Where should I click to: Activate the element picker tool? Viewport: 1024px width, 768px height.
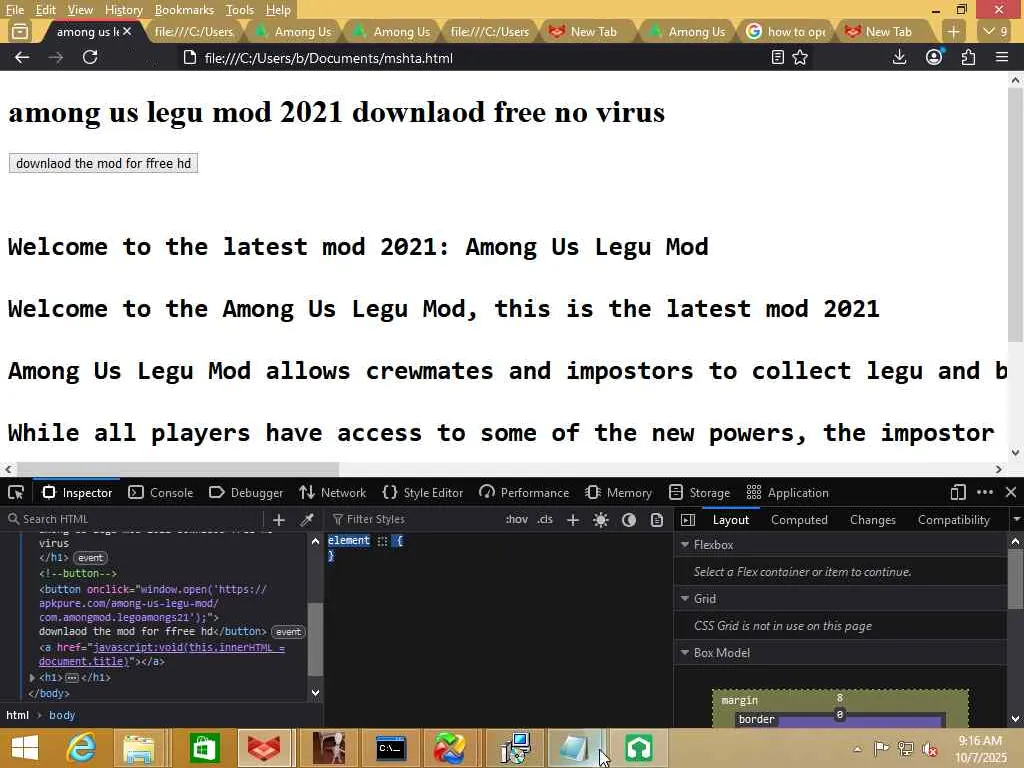(x=16, y=492)
